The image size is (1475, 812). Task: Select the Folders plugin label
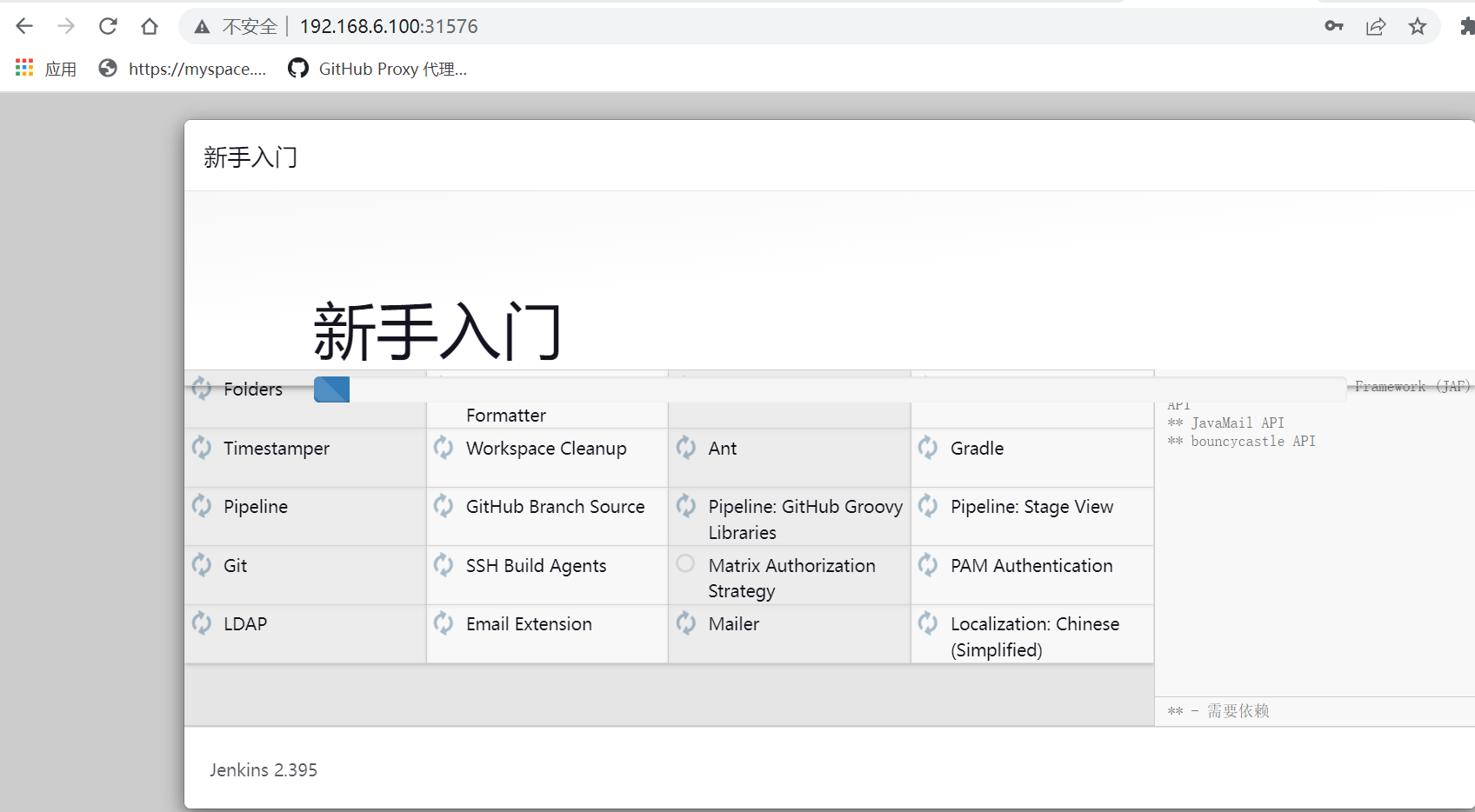(x=253, y=389)
